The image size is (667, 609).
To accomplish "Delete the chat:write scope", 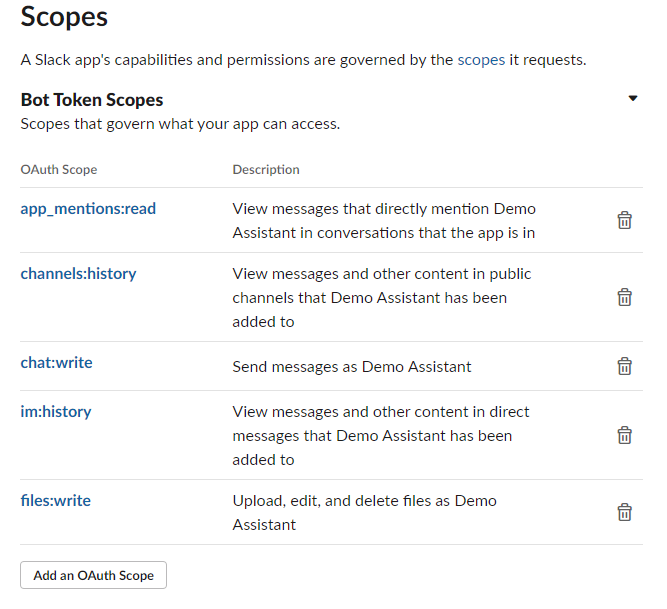I will tap(624, 366).
